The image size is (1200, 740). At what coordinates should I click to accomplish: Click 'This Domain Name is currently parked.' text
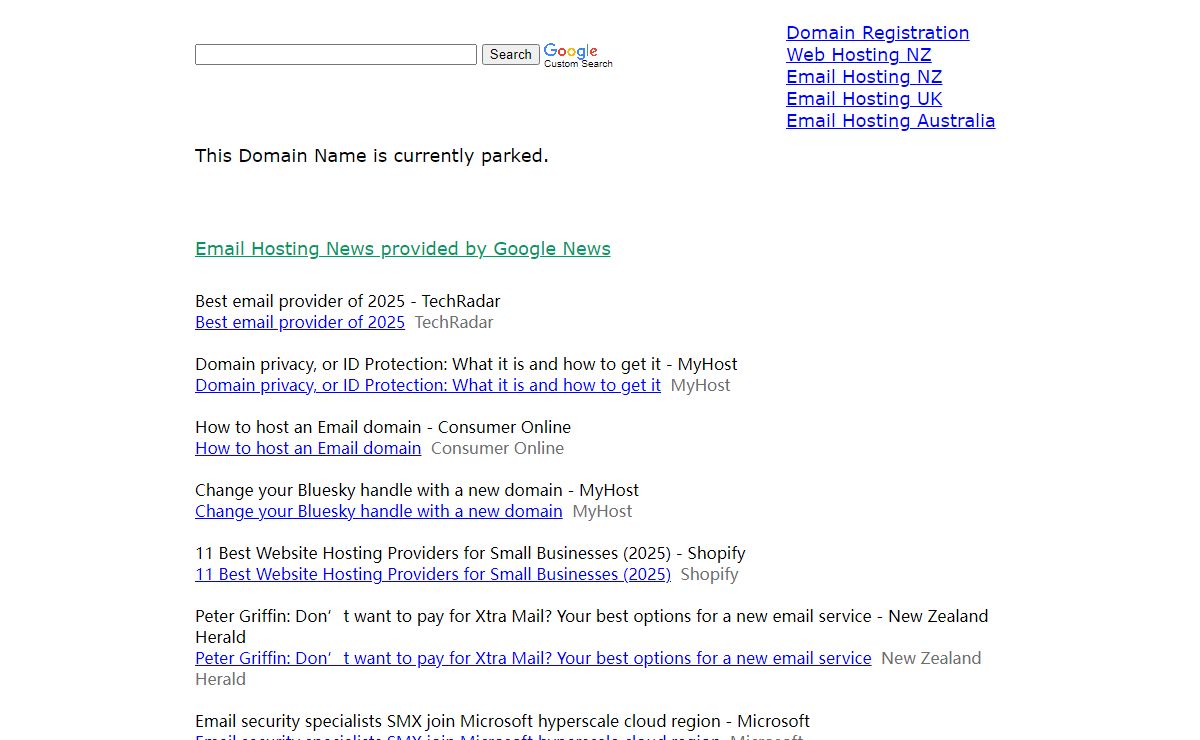coord(372,156)
